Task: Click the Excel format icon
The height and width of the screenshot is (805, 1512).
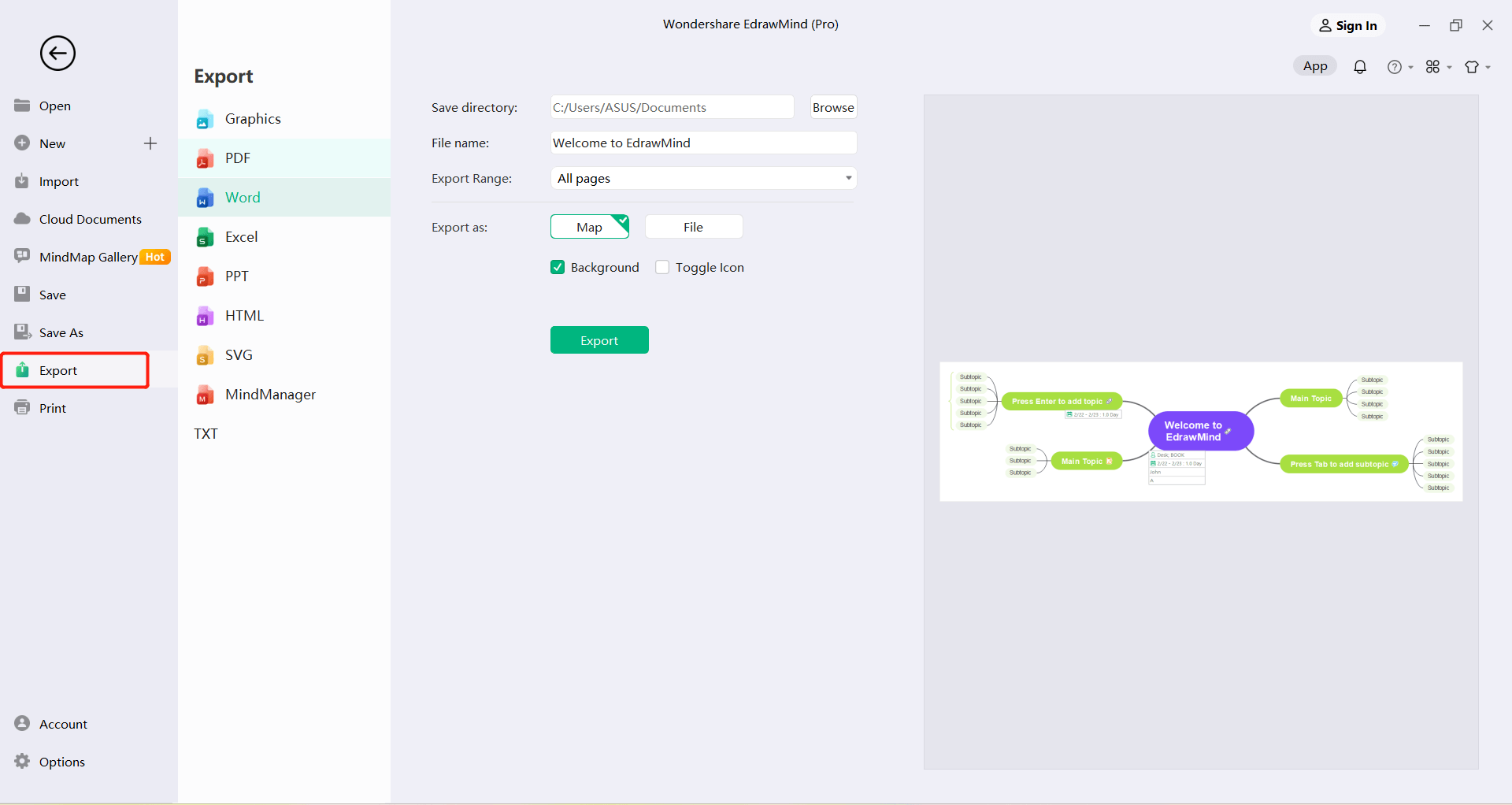Action: (x=205, y=237)
